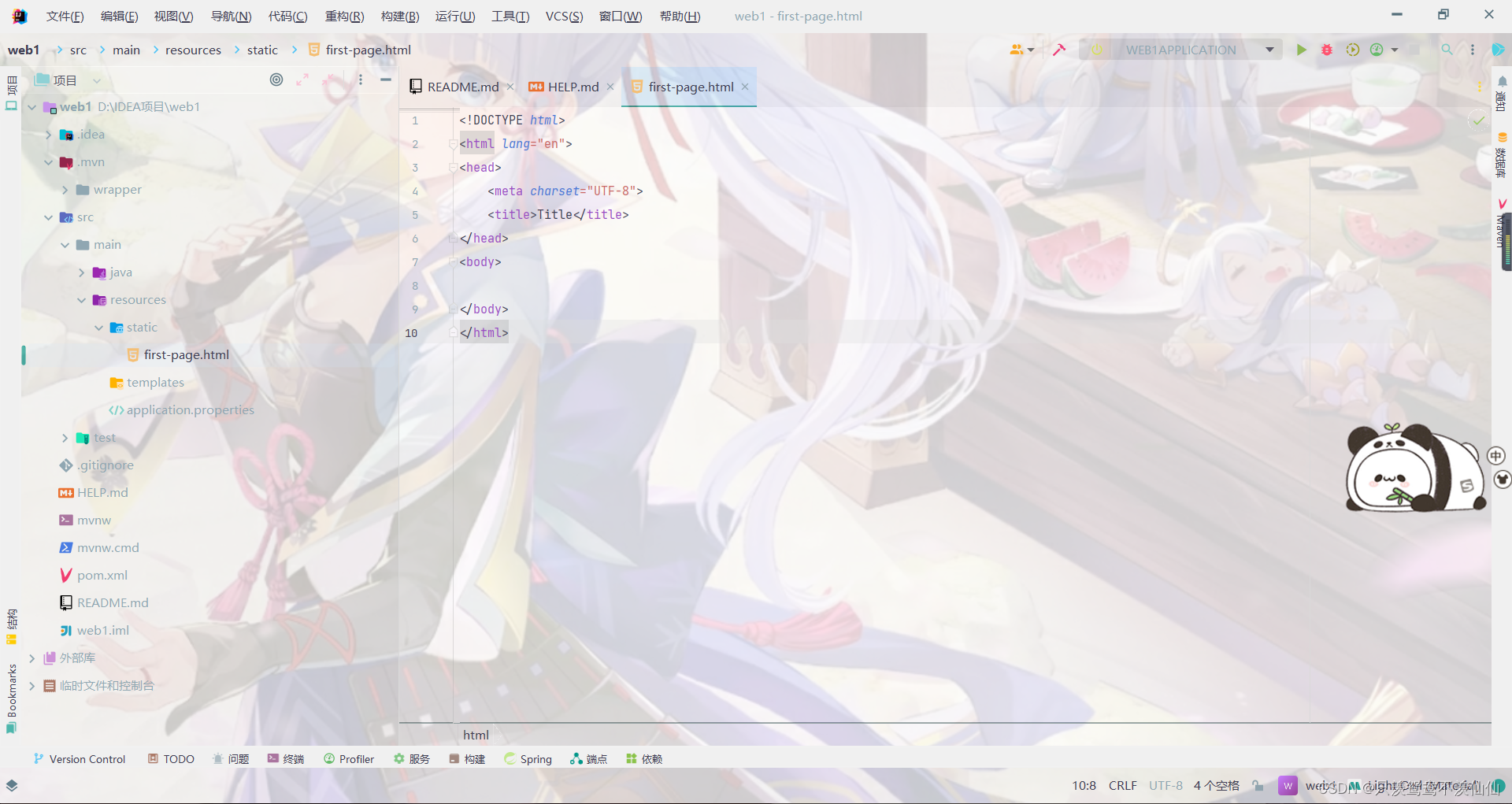This screenshot has width=1512, height=804.
Task: Click the tool windows quick access icon in the bottom-left corner
Action: coord(12,785)
